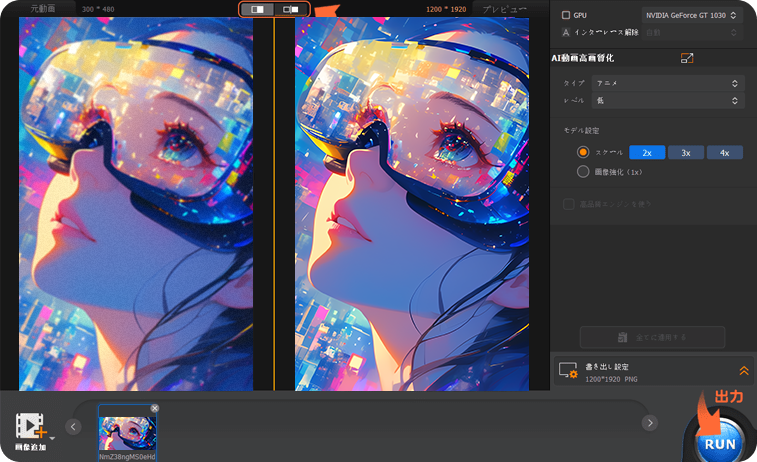This screenshot has height=462, width=757.
Task: Choose the 3x scale option
Action: (686, 153)
